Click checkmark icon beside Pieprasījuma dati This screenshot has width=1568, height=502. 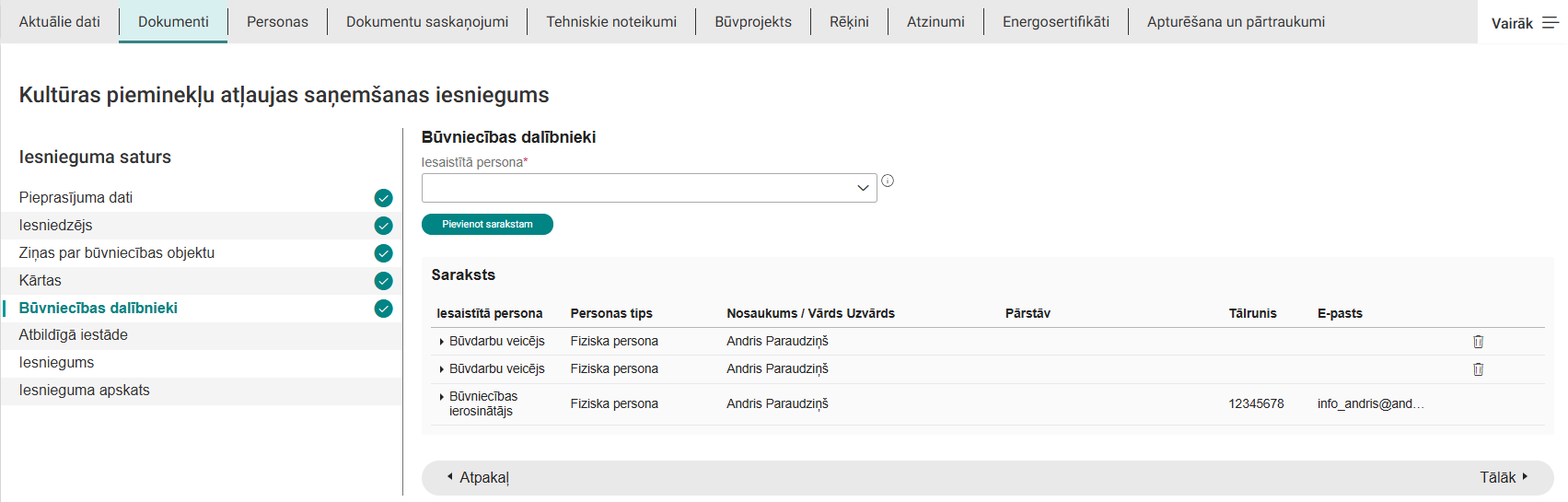[x=384, y=198]
